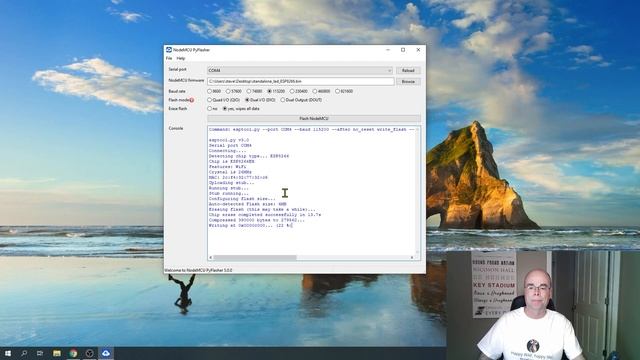640x360 pixels.
Task: Click the Reload ports button
Action: [x=408, y=71]
